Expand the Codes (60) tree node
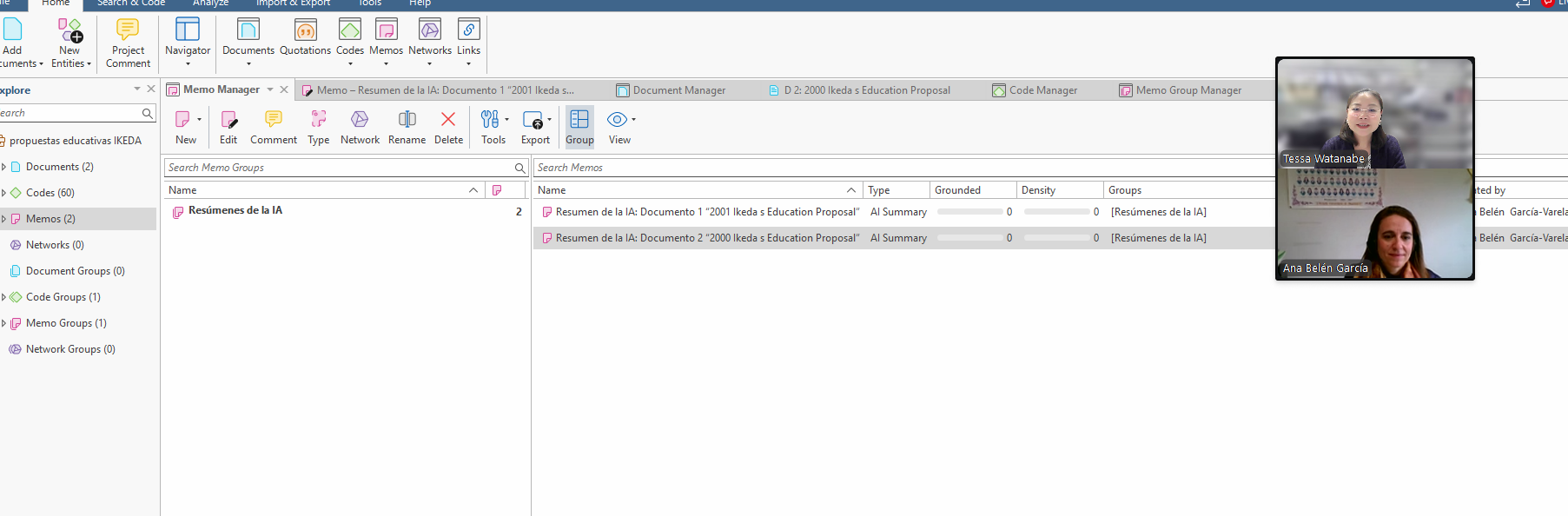Image resolution: width=1568 pixels, height=516 pixels. pyautogui.click(x=4, y=193)
